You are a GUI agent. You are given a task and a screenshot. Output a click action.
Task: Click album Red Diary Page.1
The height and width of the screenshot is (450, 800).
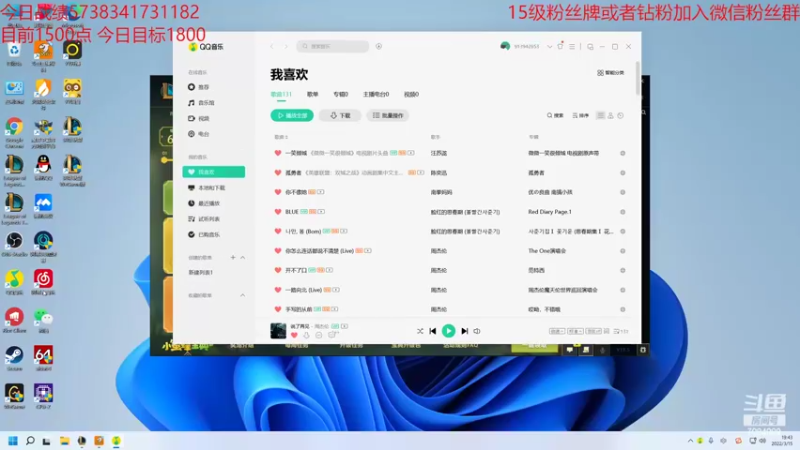tap(549, 212)
